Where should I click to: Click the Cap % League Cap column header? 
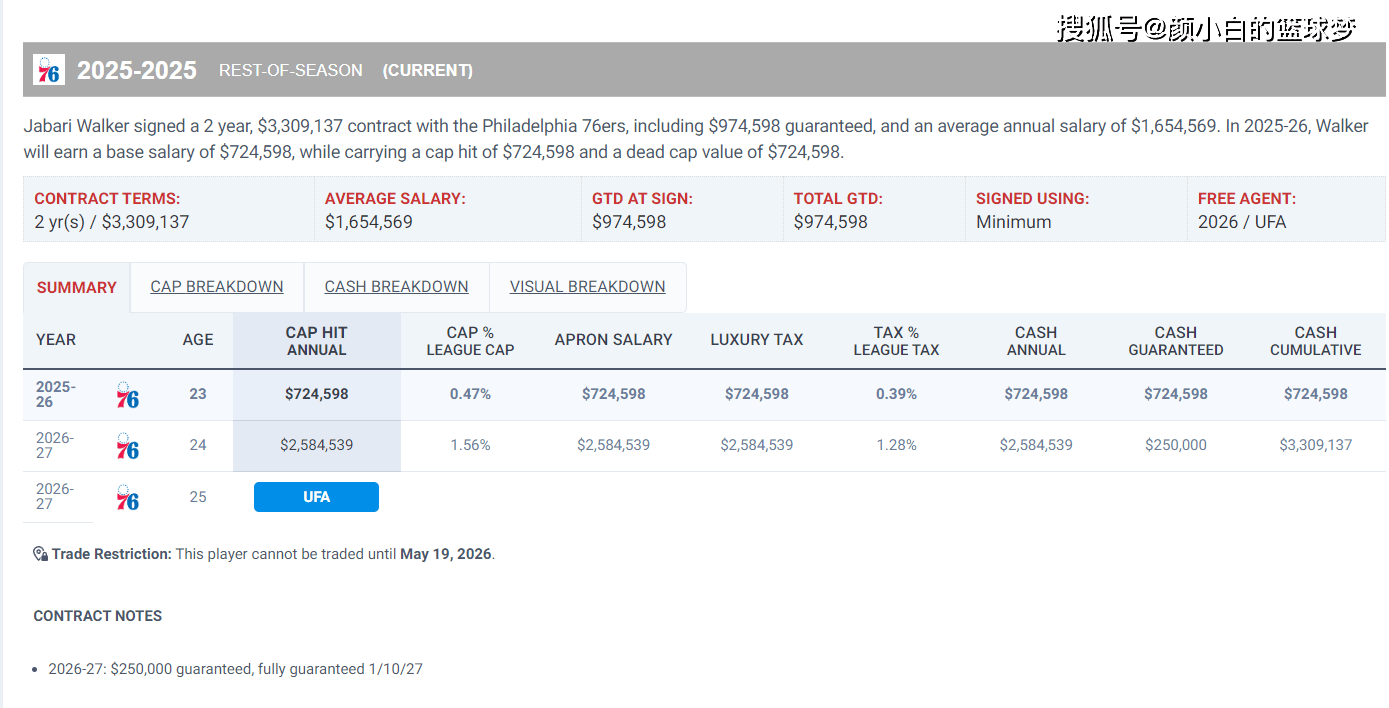point(470,341)
